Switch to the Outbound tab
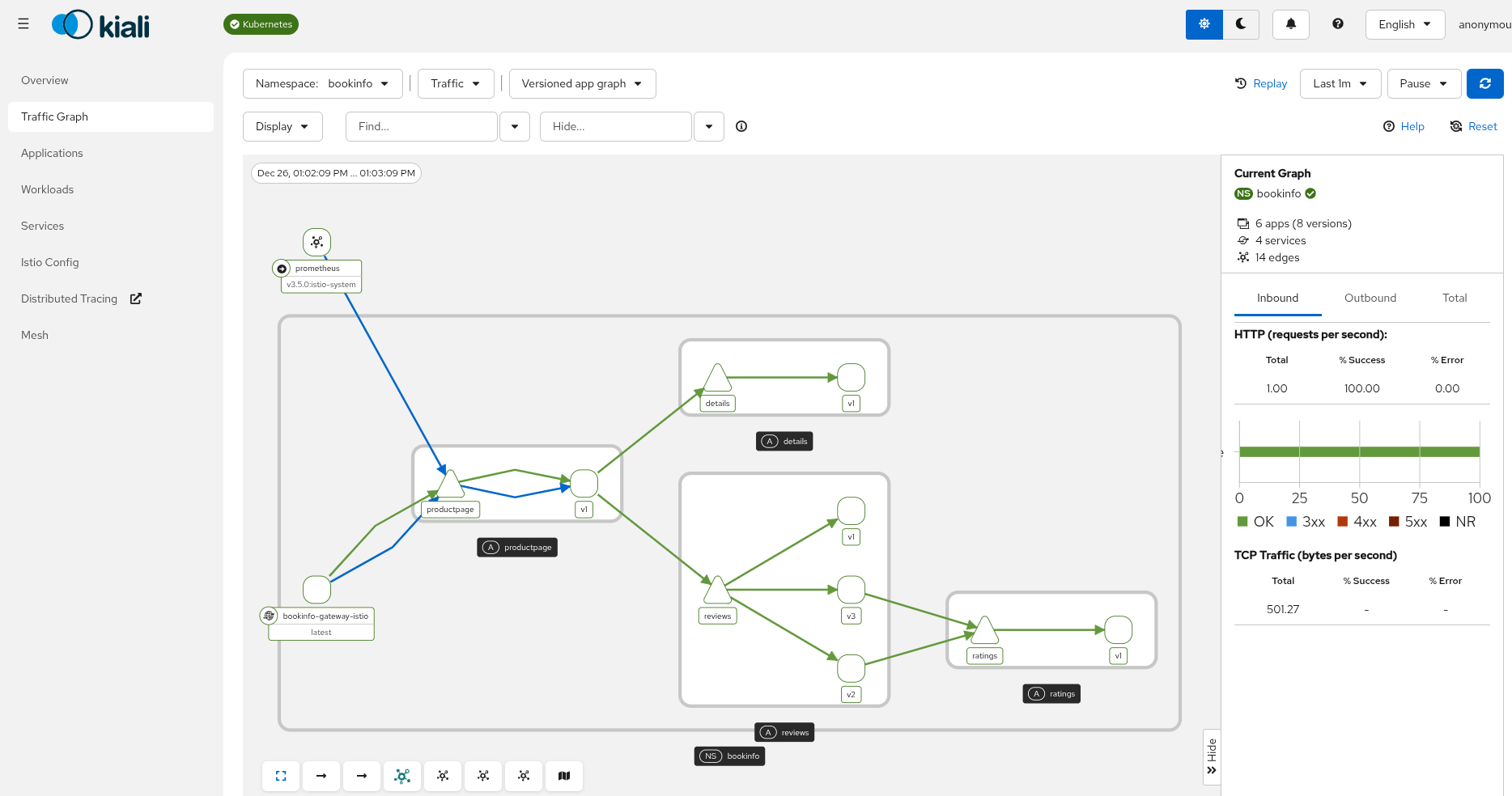 click(x=1370, y=298)
